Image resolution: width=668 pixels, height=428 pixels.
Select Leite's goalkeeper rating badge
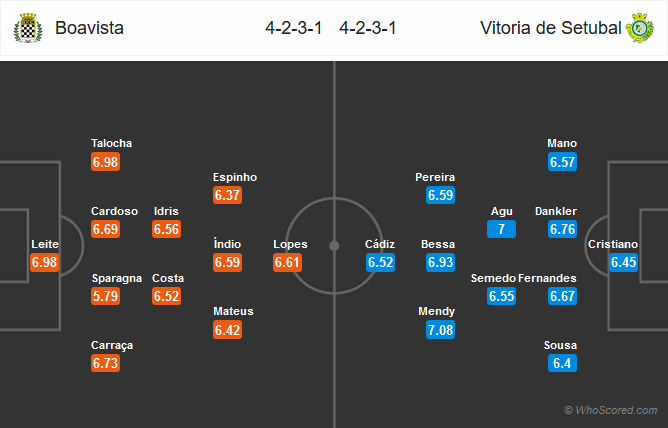44,262
